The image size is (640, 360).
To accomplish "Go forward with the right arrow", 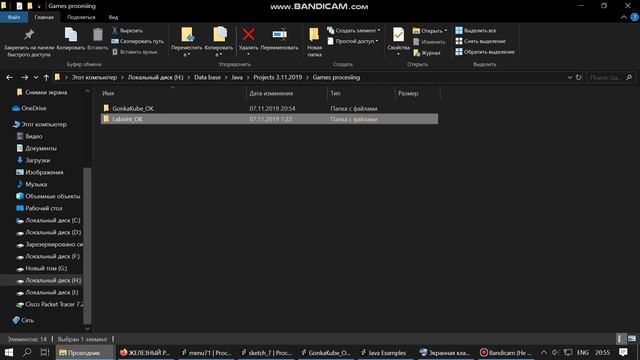I will coord(24,77).
